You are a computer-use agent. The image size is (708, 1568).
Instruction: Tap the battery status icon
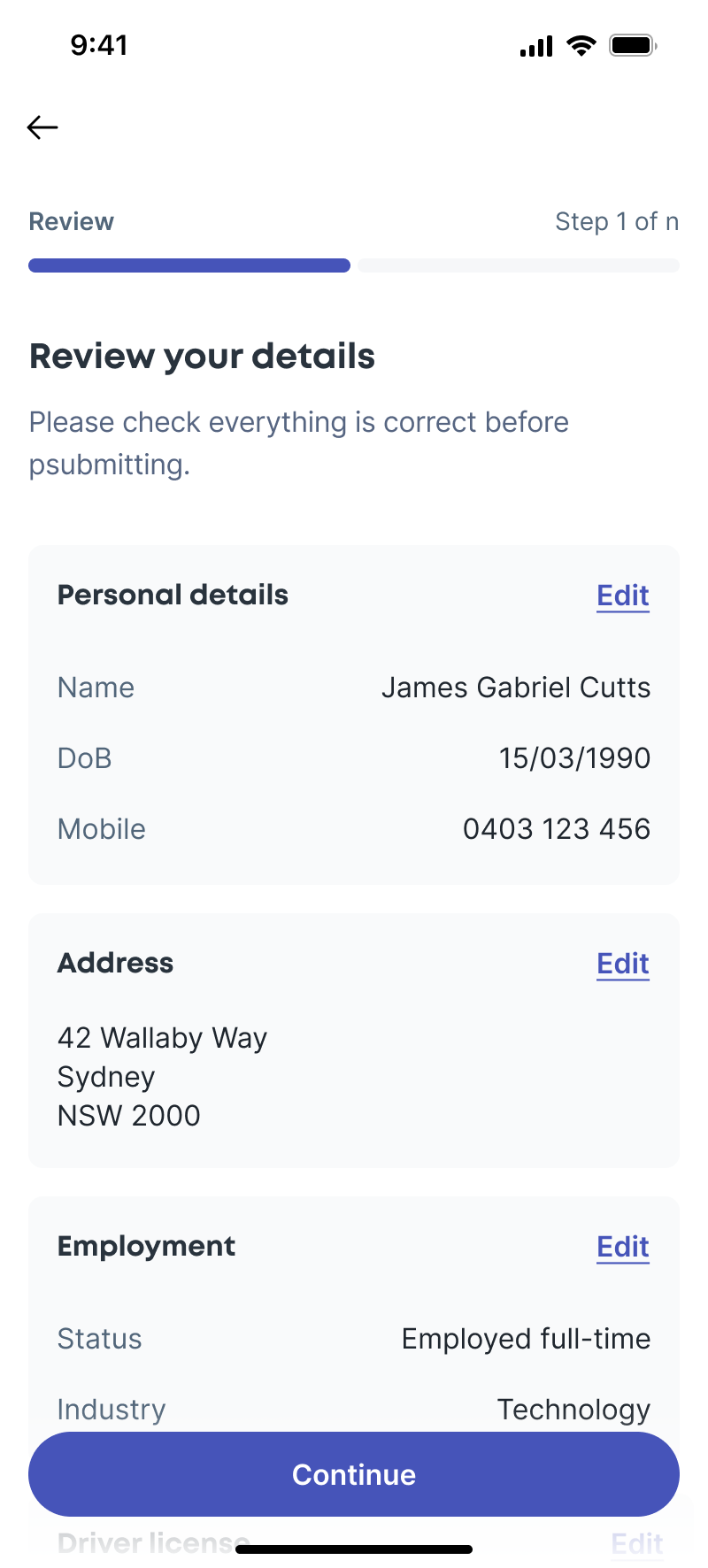[x=633, y=45]
